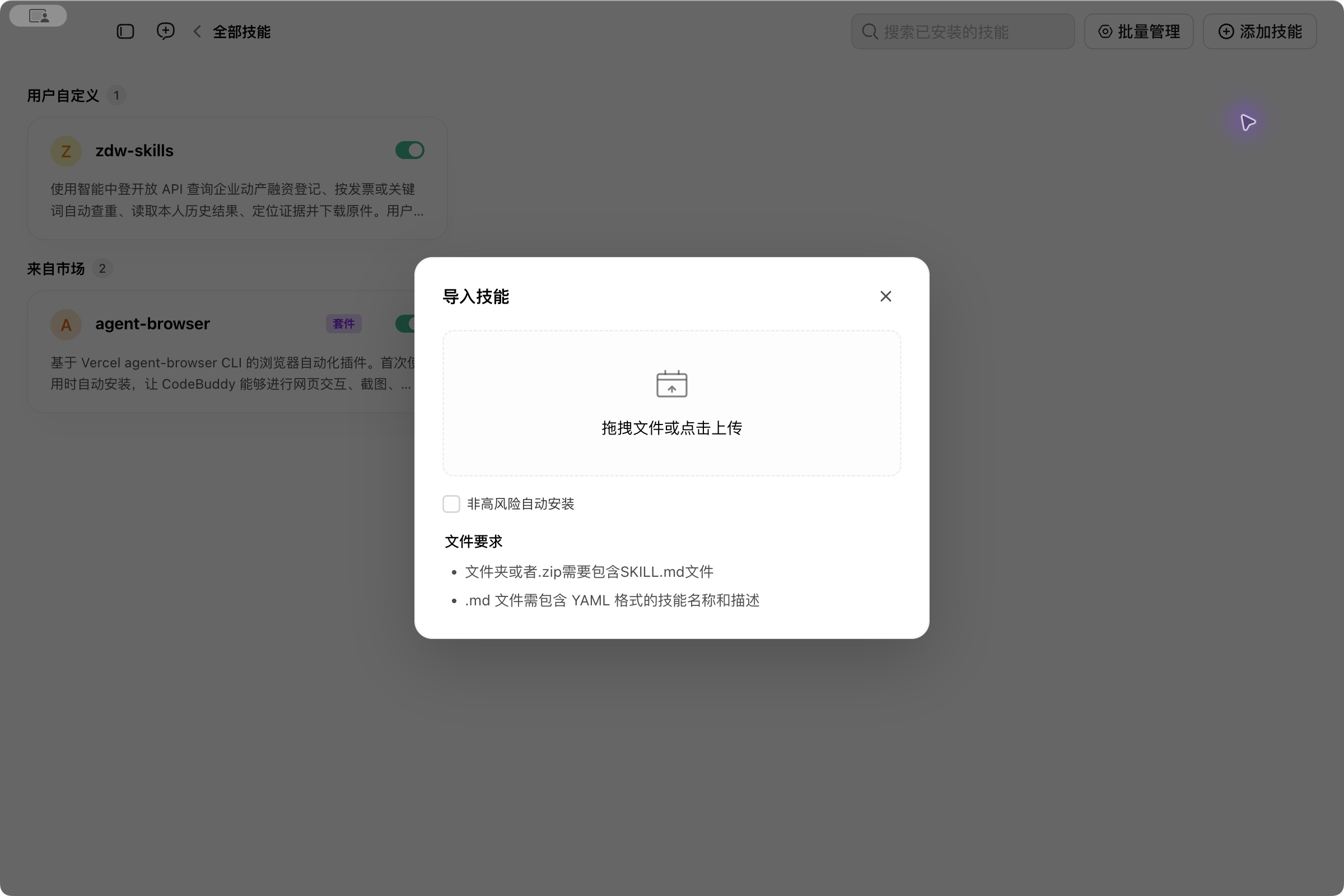Click the line about YAML 格式
The width and height of the screenshot is (1344, 896).
(612, 600)
